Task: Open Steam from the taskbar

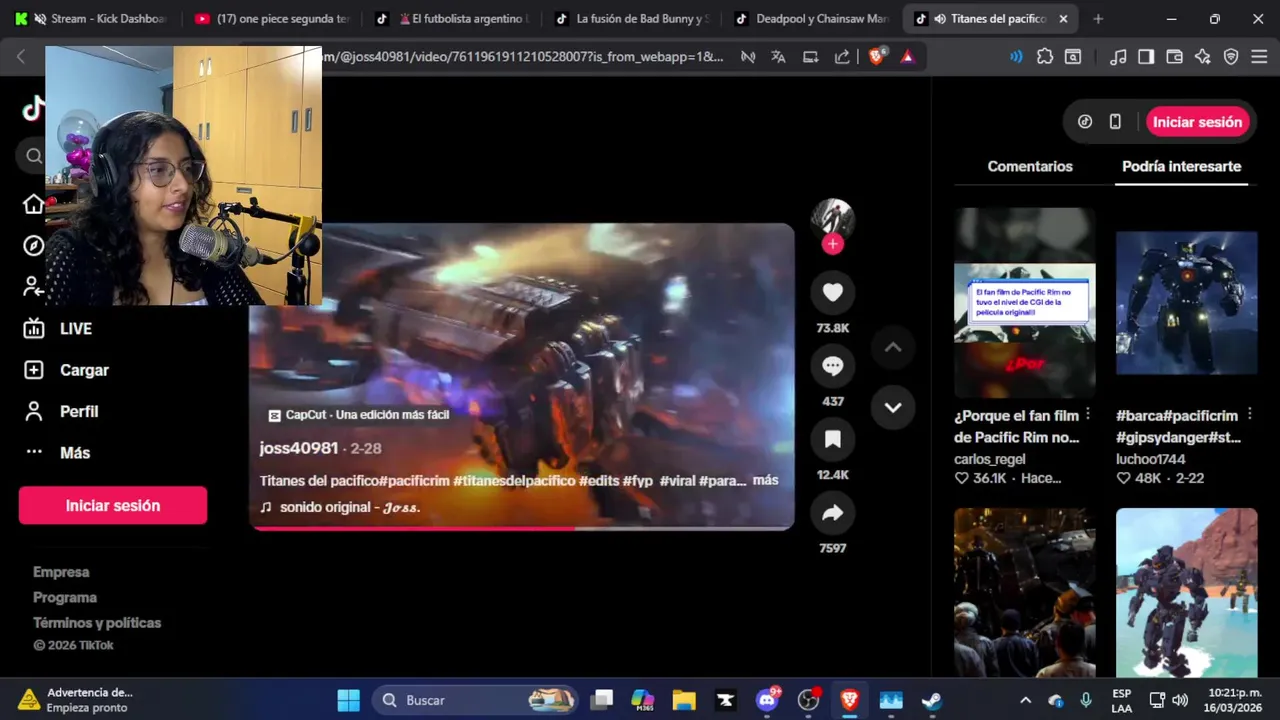Action: pos(931,700)
